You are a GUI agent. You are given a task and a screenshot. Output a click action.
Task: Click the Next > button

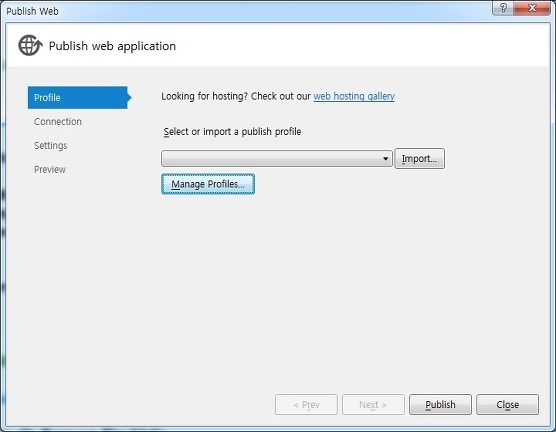click(x=373, y=404)
